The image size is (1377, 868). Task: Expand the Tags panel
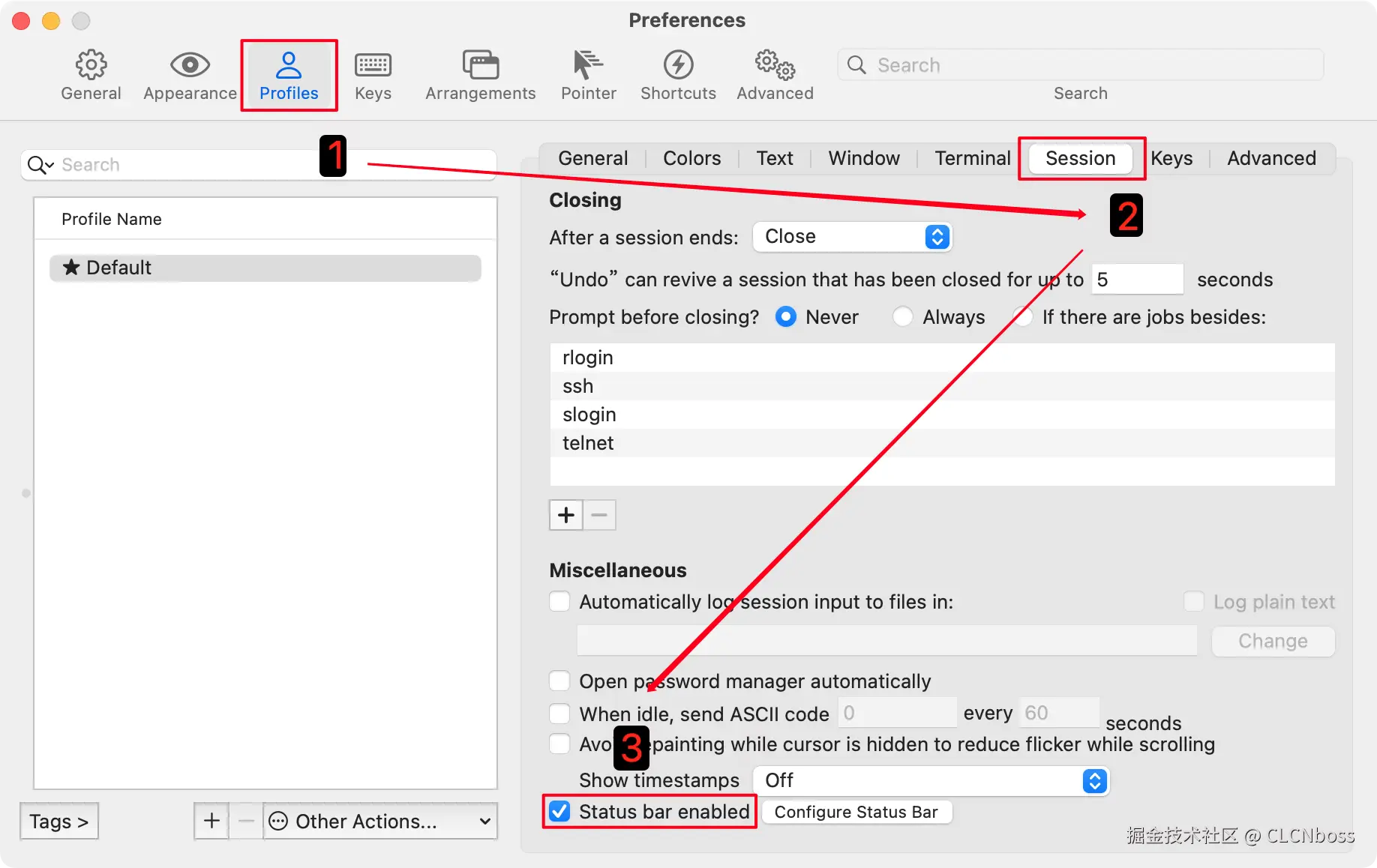[59, 821]
